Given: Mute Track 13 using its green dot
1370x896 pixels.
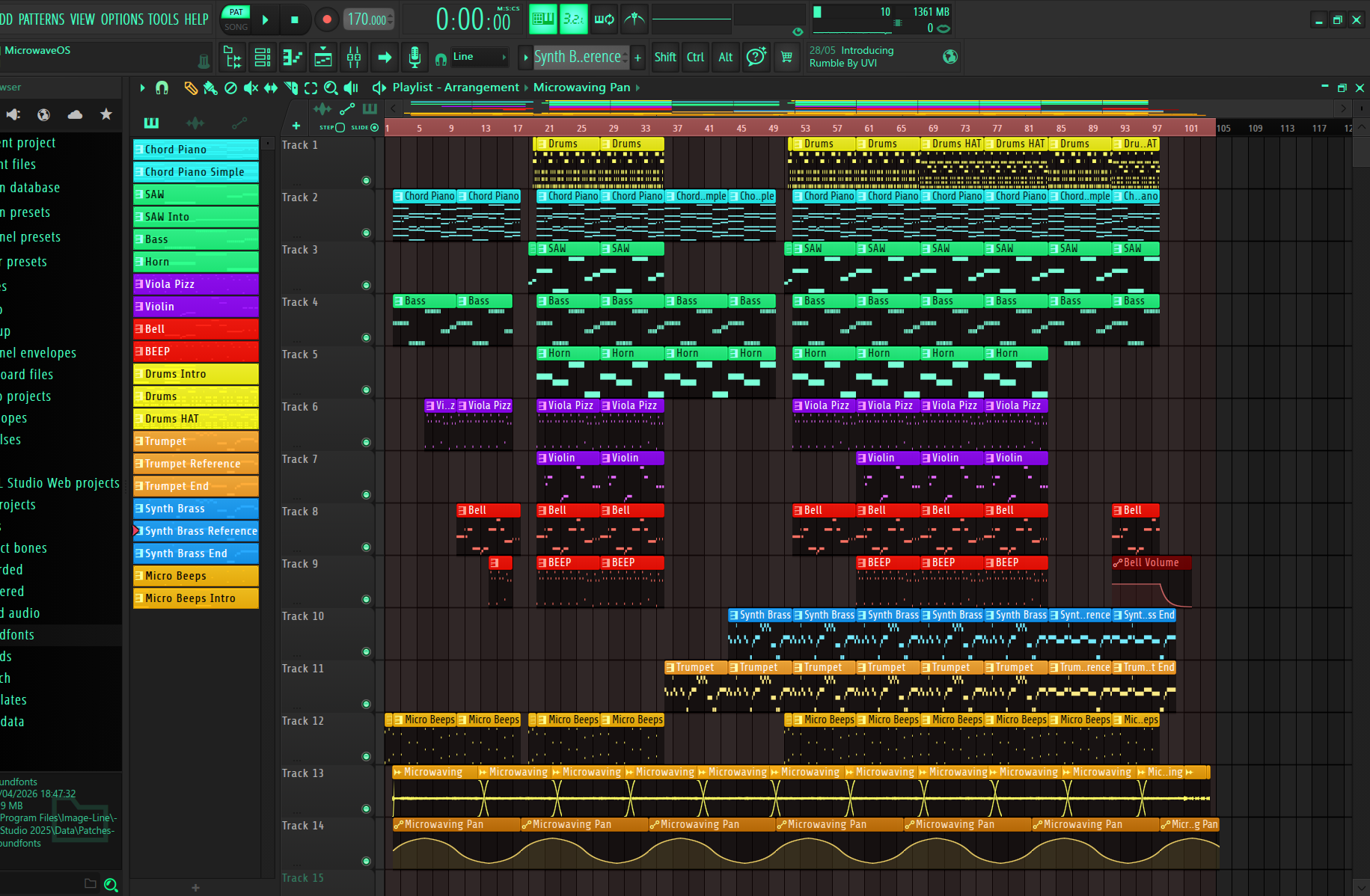Looking at the screenshot, I should [367, 808].
